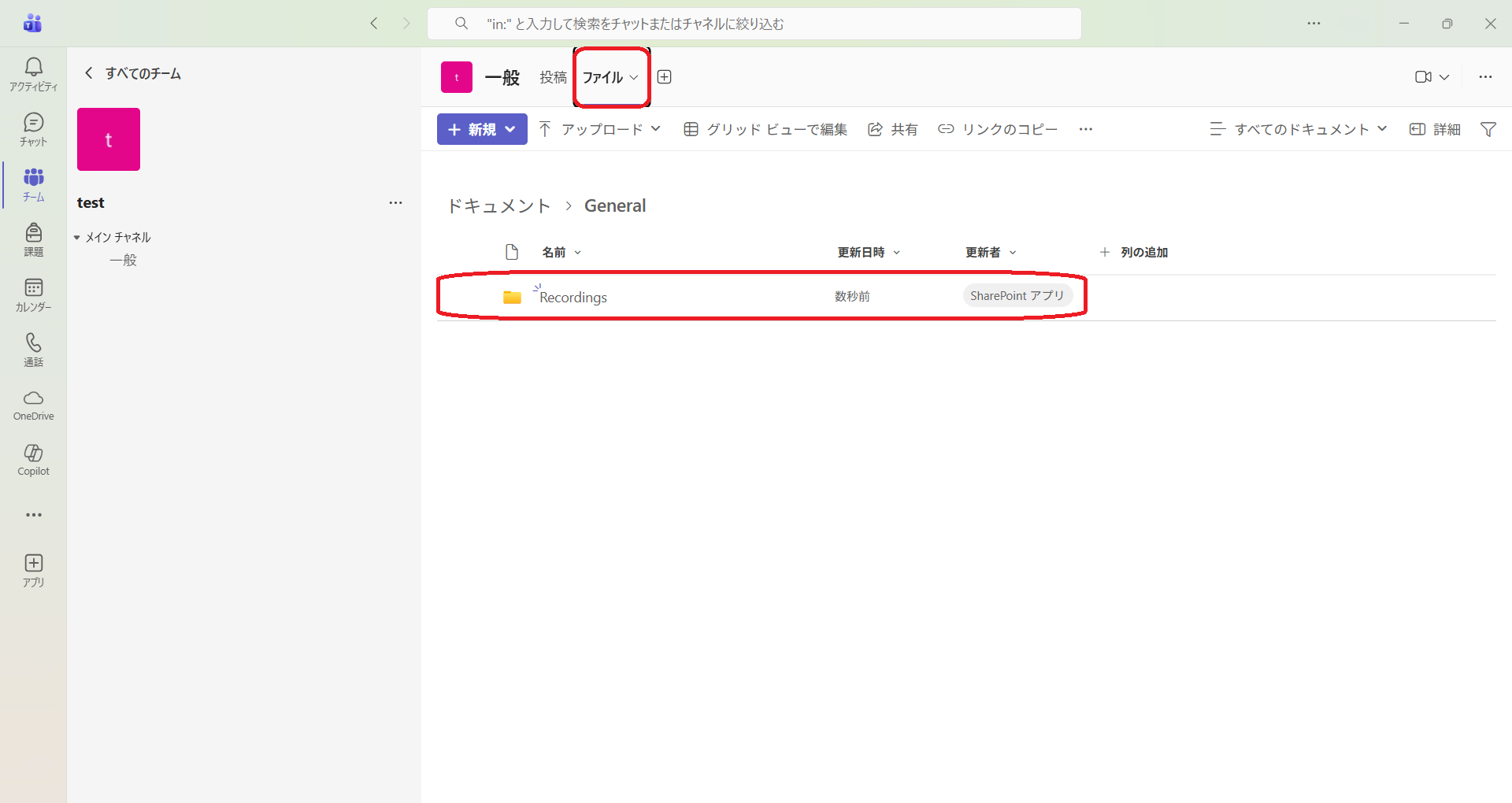
Task: Click the add tab plus icon
Action: [664, 77]
